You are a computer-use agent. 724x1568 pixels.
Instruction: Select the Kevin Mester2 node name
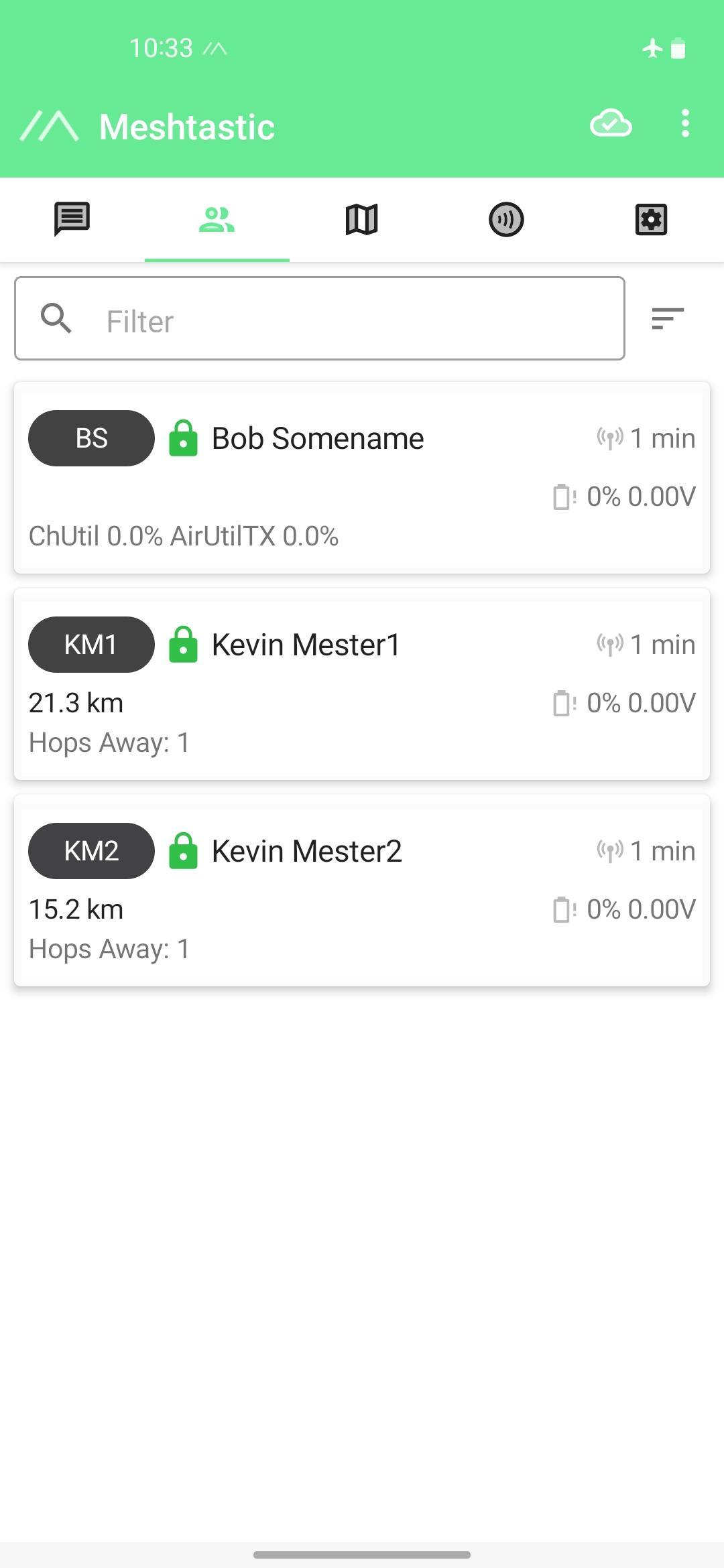click(x=306, y=851)
